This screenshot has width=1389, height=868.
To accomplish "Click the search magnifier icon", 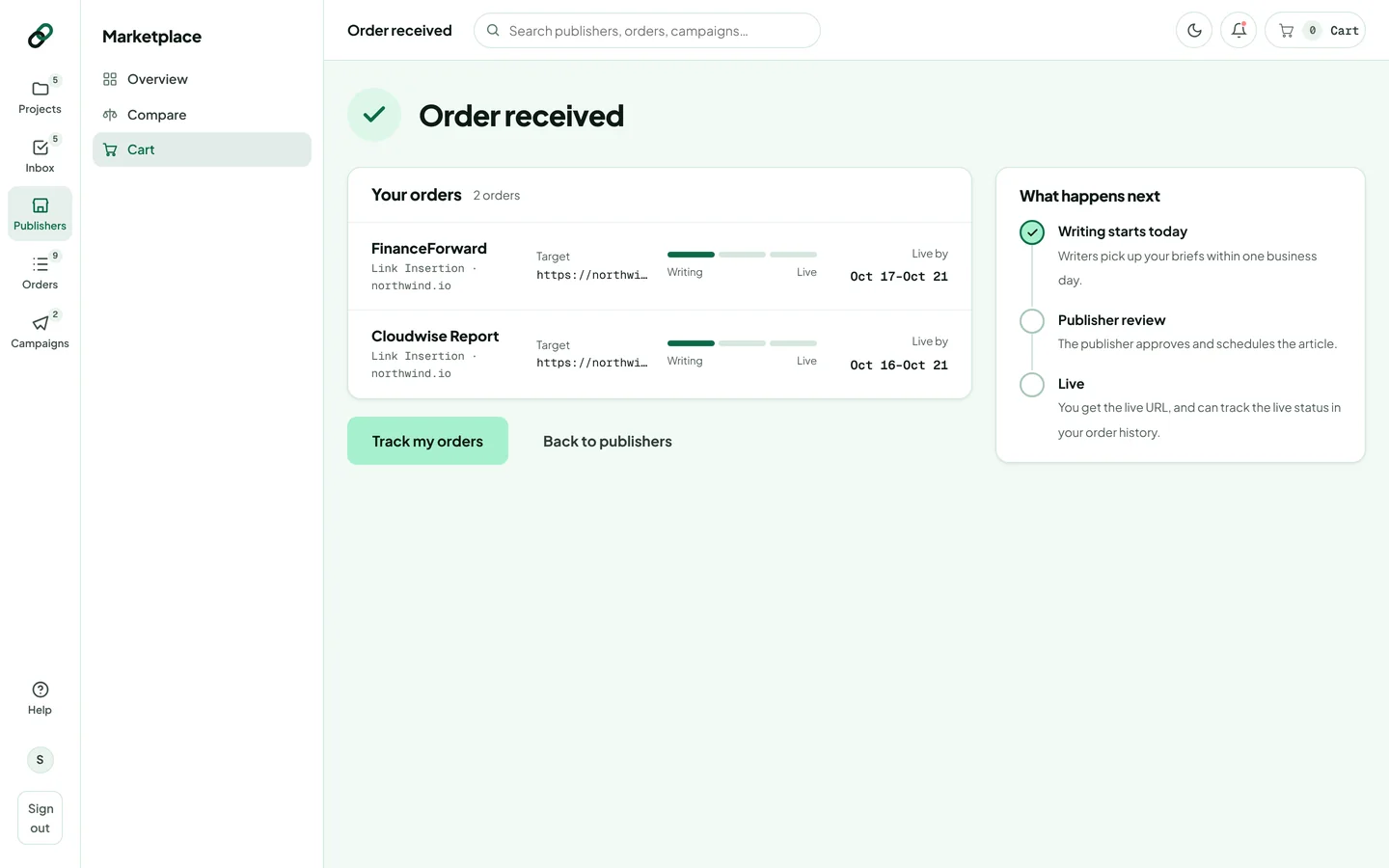I will point(493,30).
